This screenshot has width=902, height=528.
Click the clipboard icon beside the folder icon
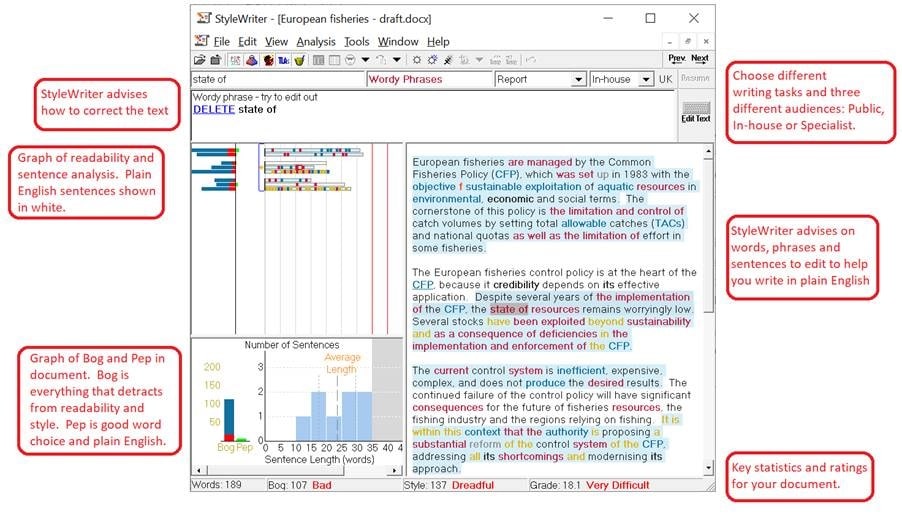[216, 60]
